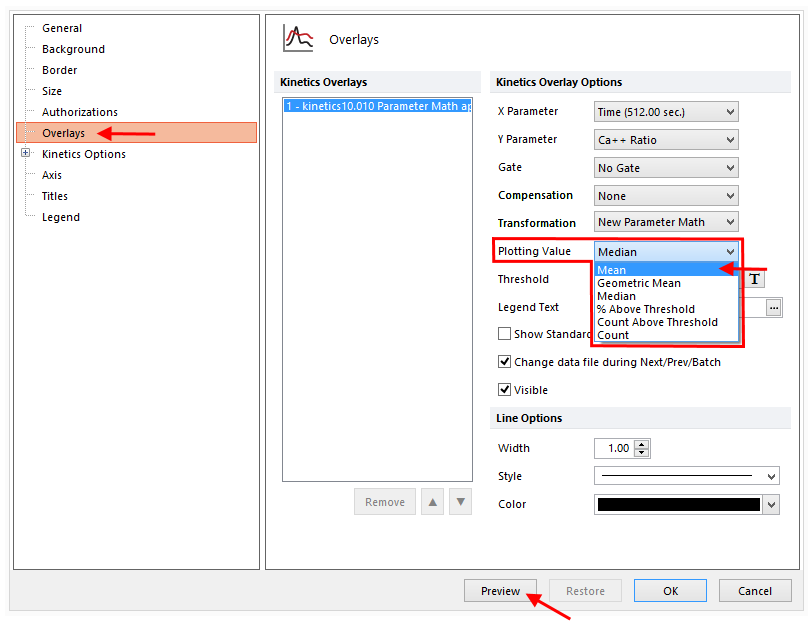Select Mean from the Plotting Value list

[x=612, y=270]
